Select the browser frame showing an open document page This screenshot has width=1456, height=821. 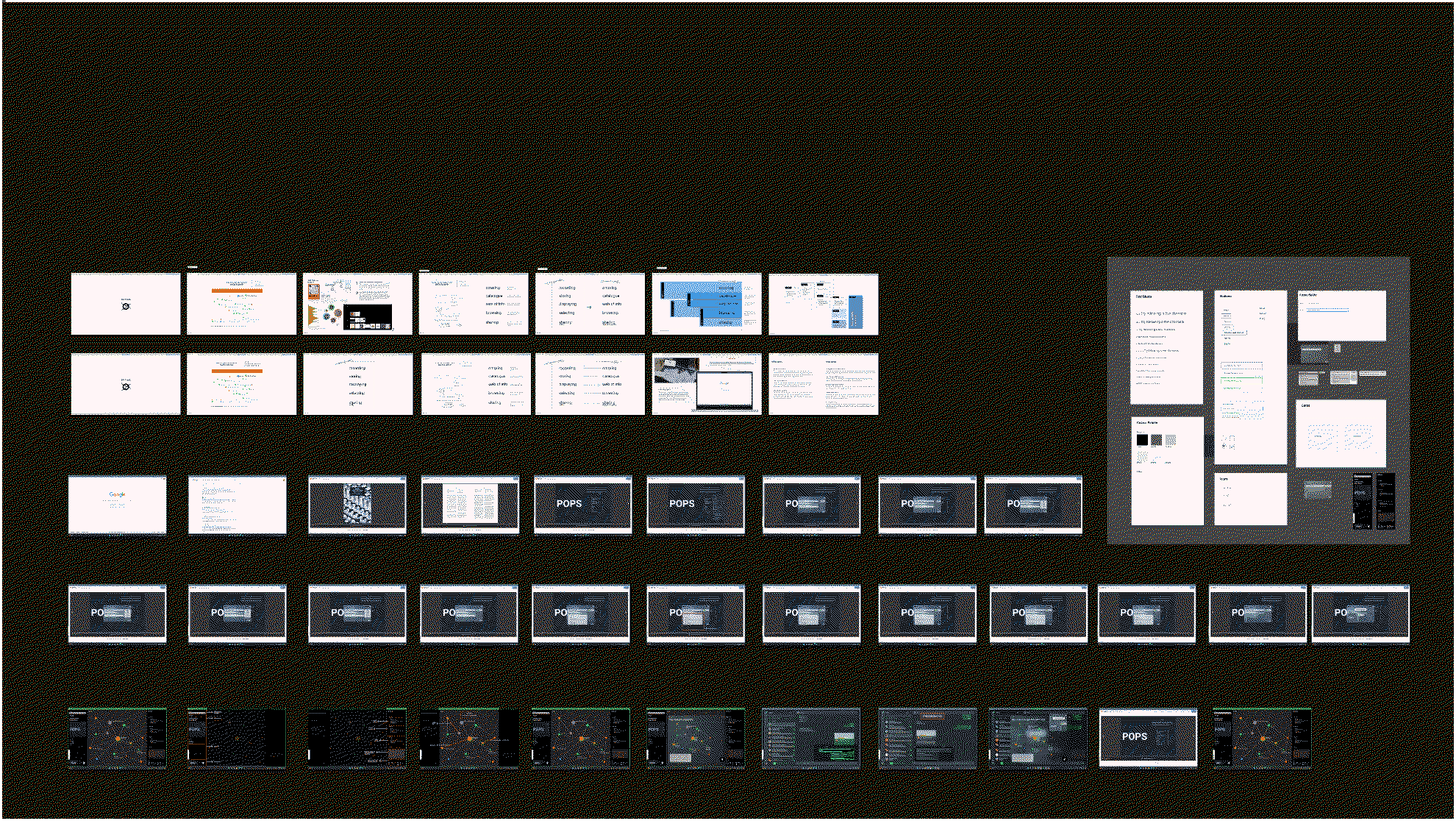tap(470, 505)
